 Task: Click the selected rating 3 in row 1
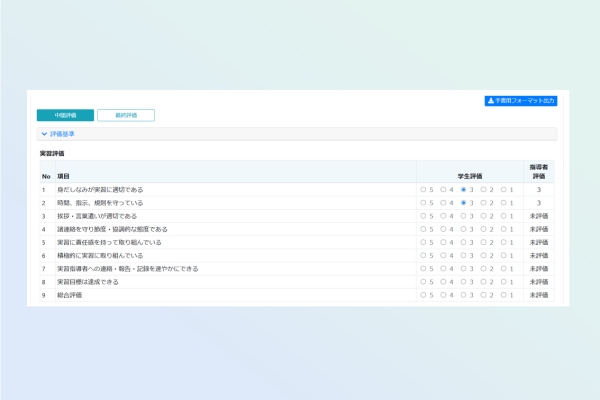coord(463,189)
